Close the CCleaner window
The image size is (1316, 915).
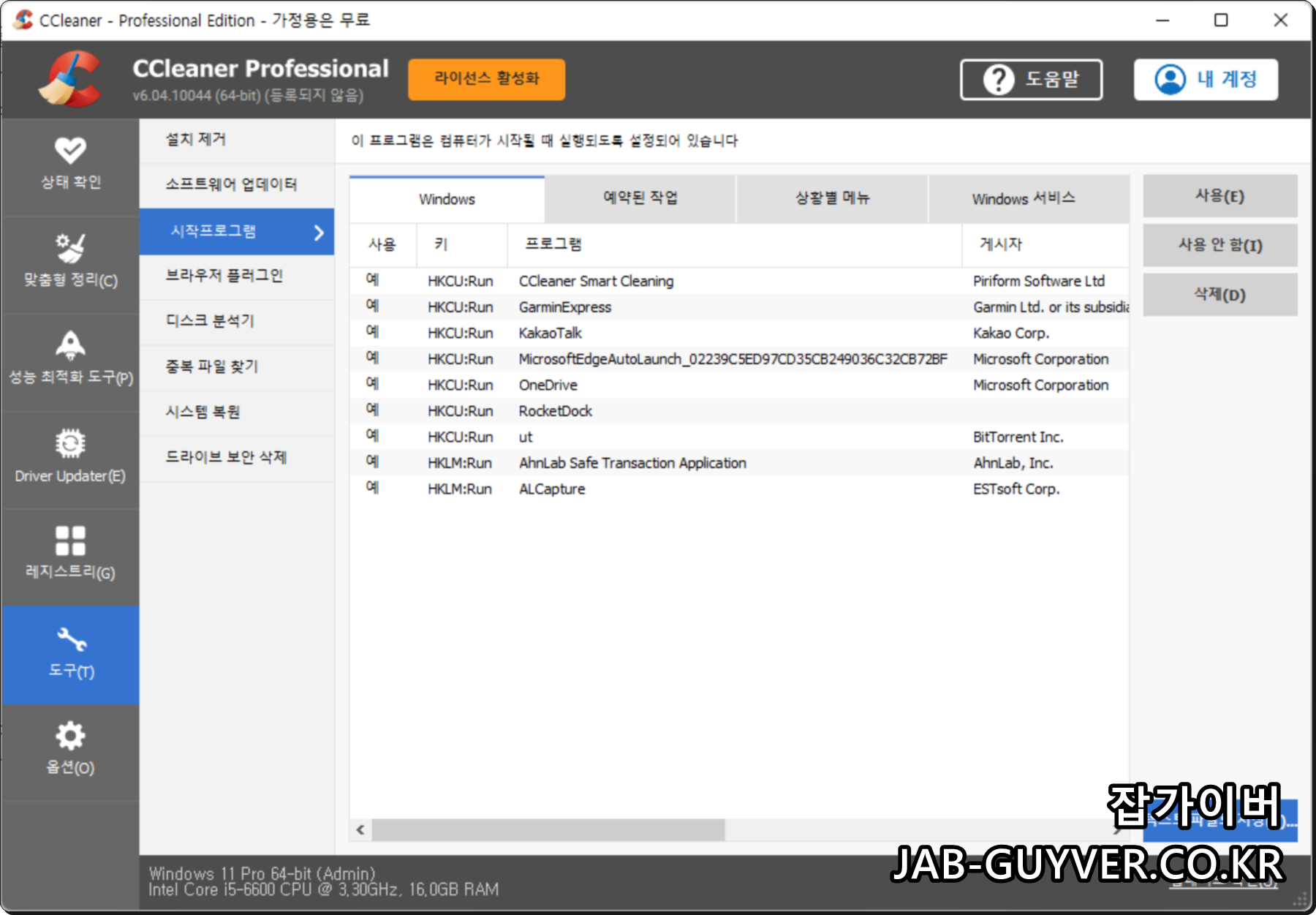(x=1280, y=20)
